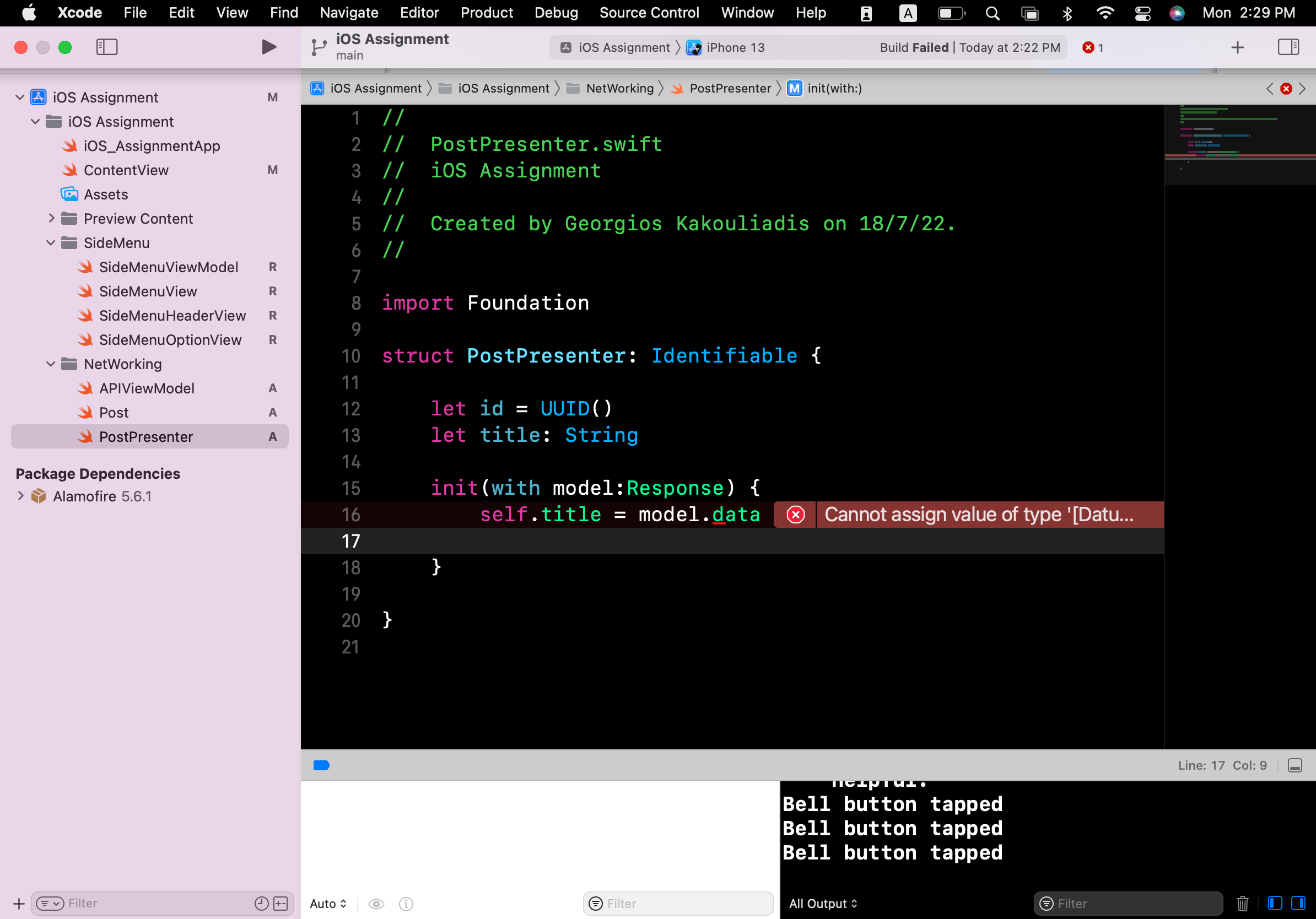The height and width of the screenshot is (919, 1316).
Task: Open the Auto variables scope dropdown
Action: click(328, 904)
